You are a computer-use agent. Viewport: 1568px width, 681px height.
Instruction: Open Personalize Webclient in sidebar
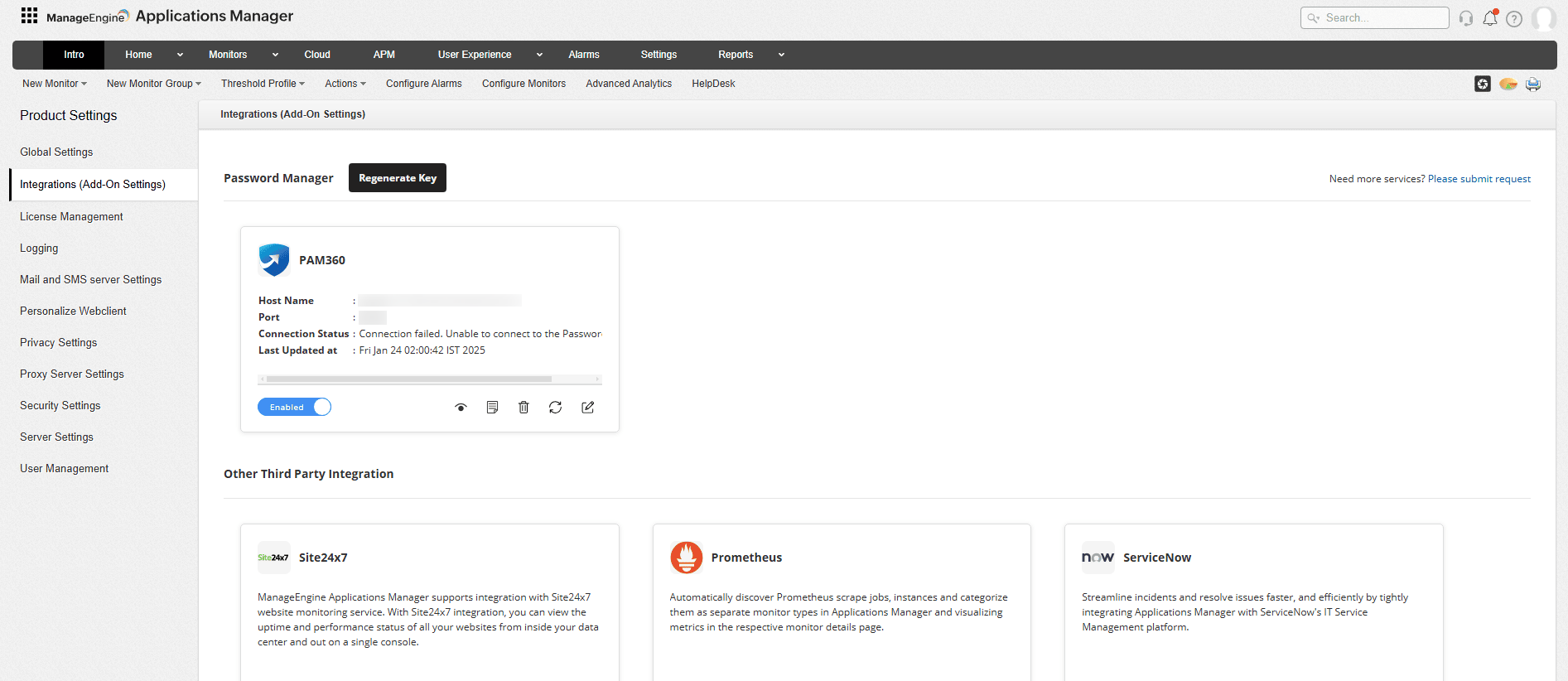(x=73, y=312)
